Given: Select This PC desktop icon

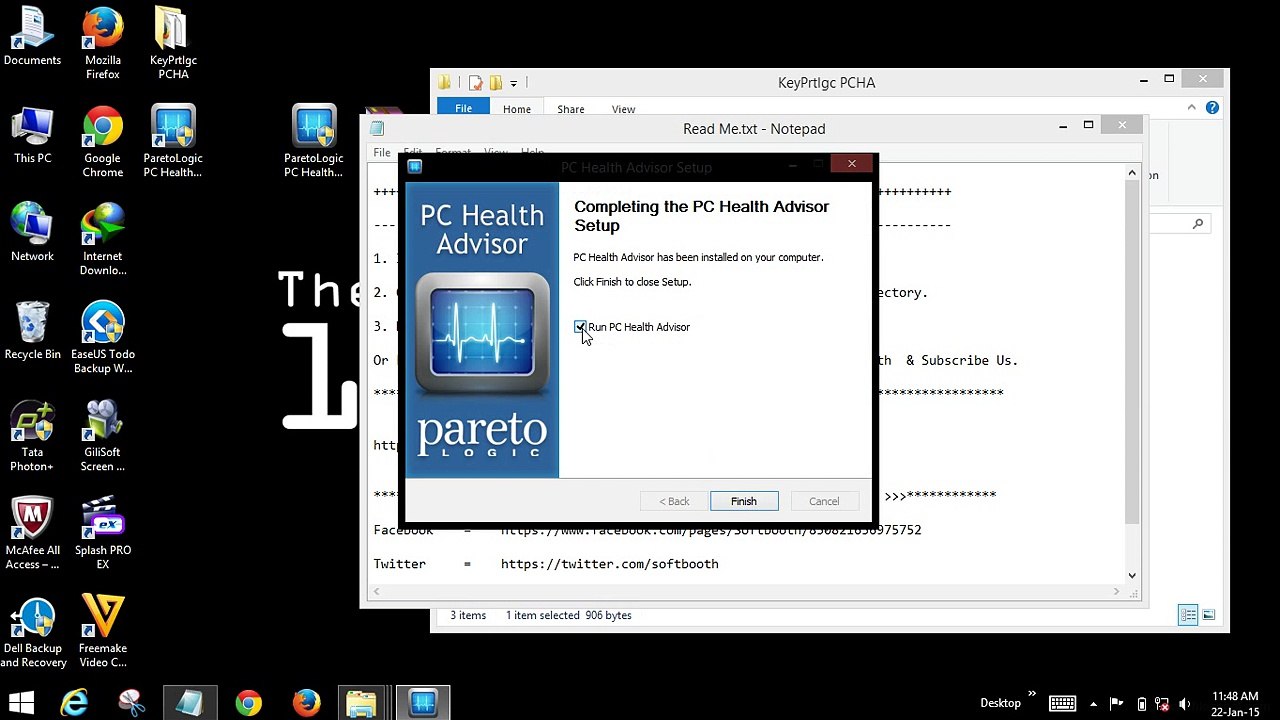Looking at the screenshot, I should 32,135.
